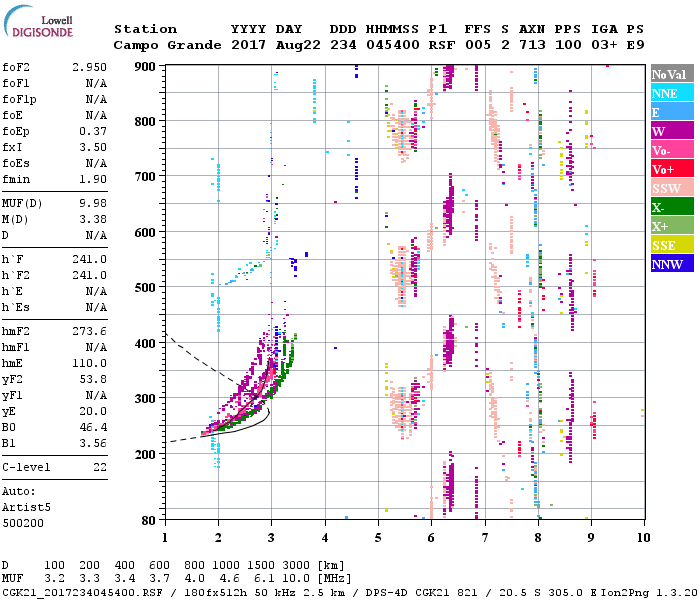Select the foF2 value 2.950
Screen dimensions: 700x600
[88, 65]
